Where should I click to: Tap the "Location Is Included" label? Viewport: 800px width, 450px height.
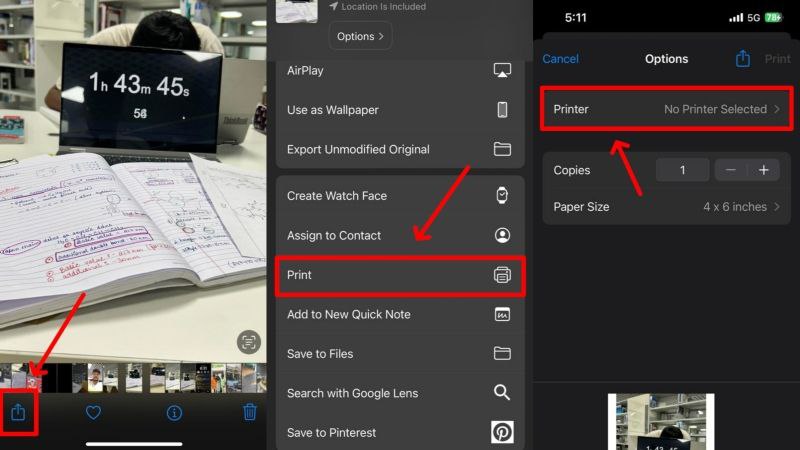(384, 7)
